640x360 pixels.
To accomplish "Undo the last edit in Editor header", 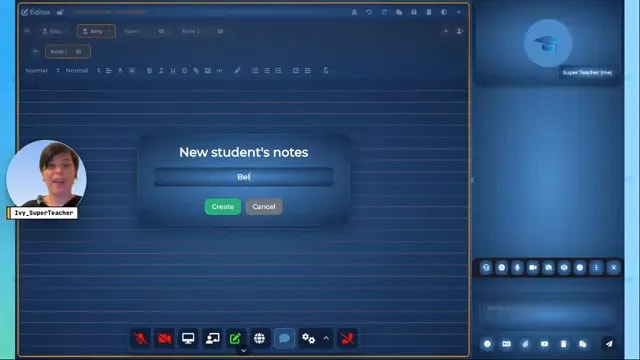I will click(369, 12).
